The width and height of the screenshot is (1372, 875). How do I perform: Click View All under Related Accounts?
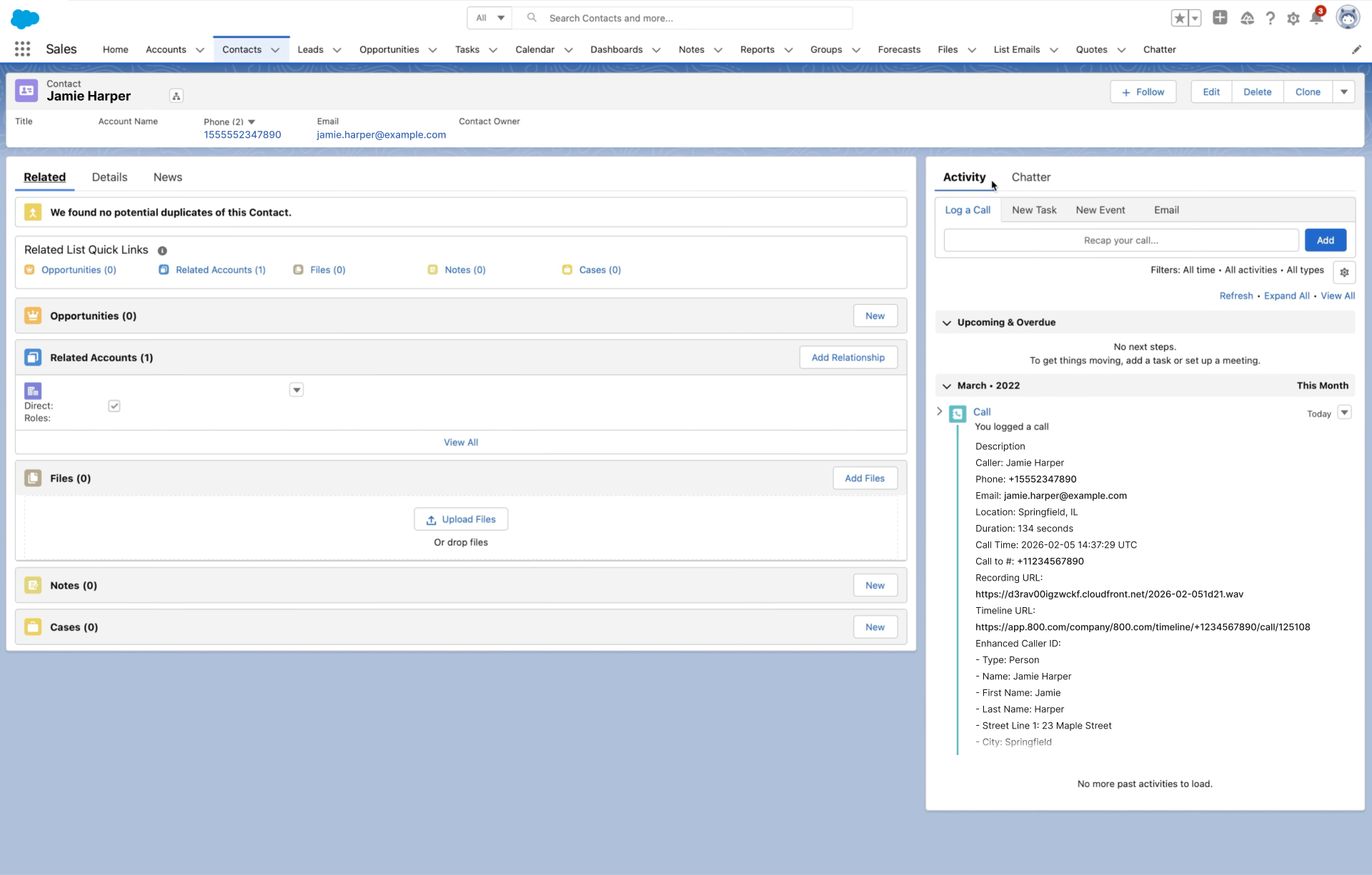461,442
